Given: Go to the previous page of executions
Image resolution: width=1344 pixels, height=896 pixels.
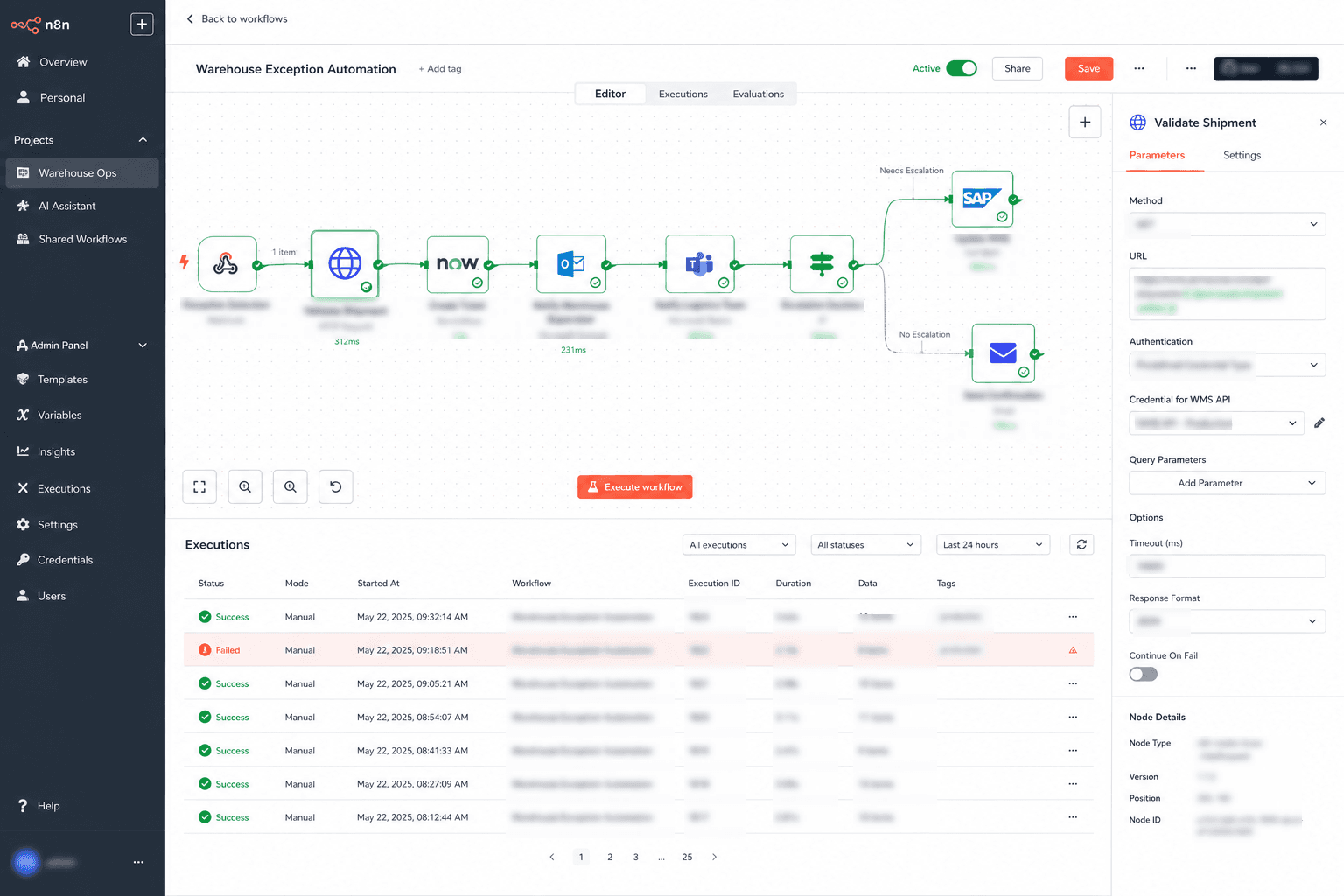Looking at the screenshot, I should (551, 857).
